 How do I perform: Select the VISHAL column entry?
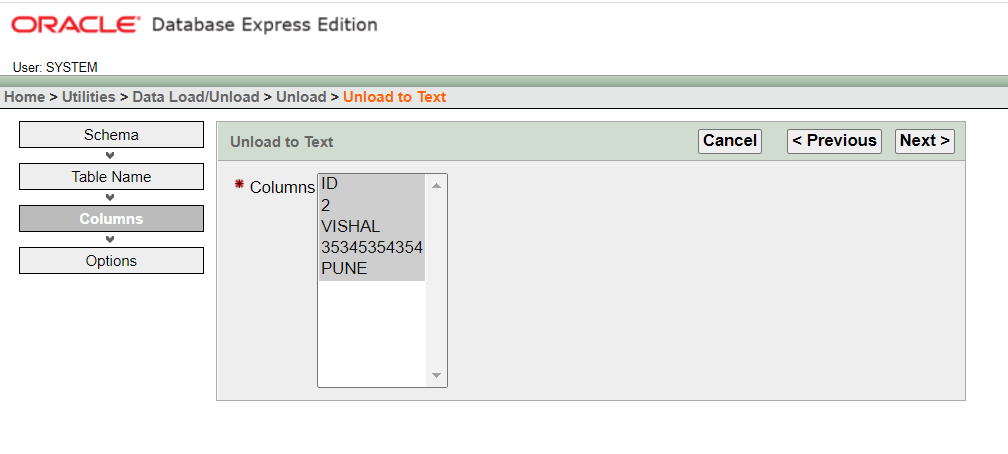371,227
